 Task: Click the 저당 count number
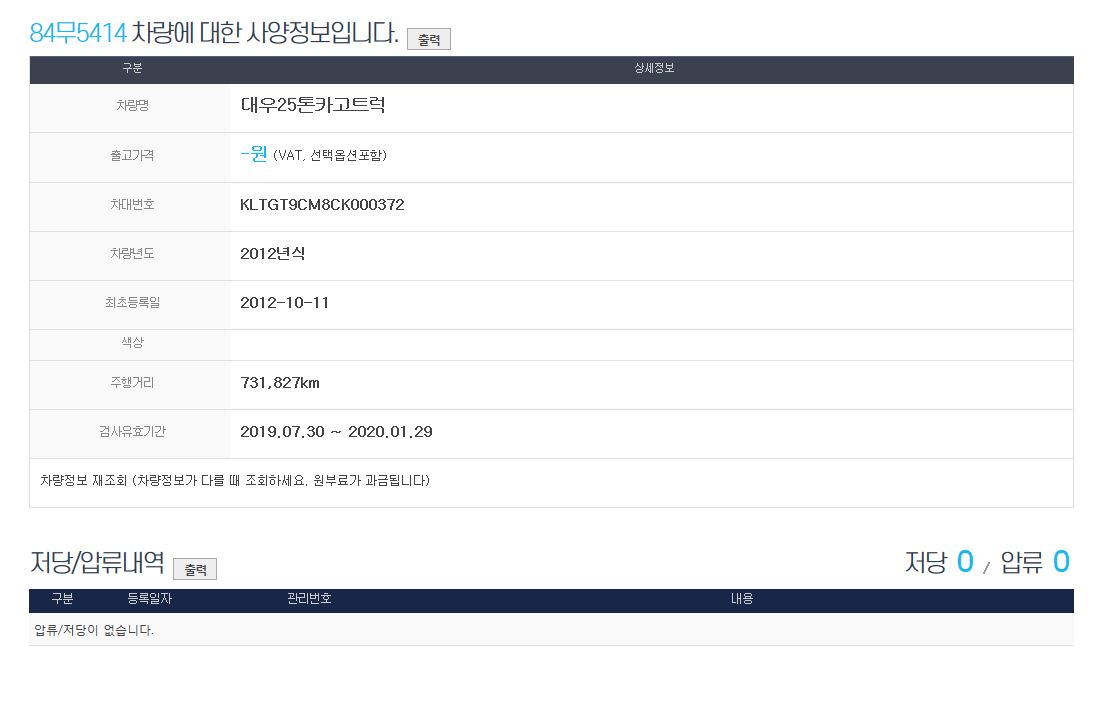[x=964, y=562]
